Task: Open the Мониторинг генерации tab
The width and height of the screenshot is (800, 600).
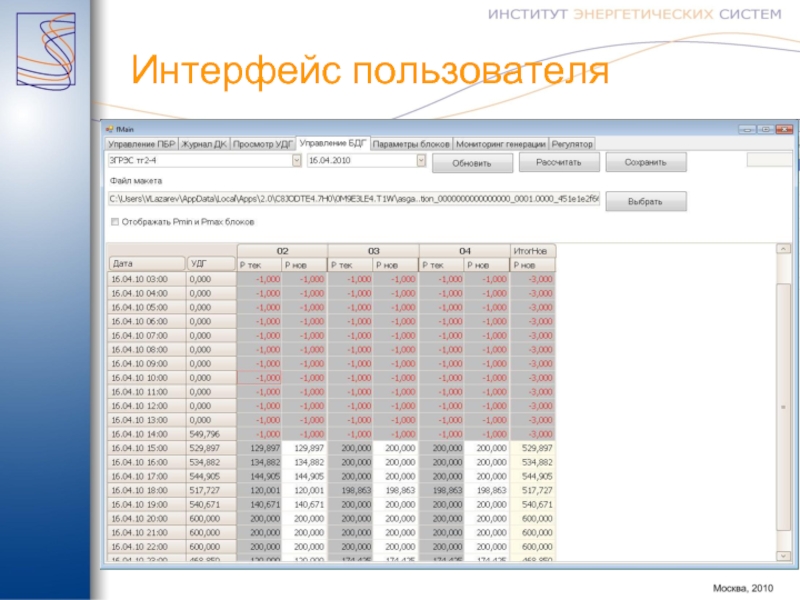Action: click(x=501, y=144)
